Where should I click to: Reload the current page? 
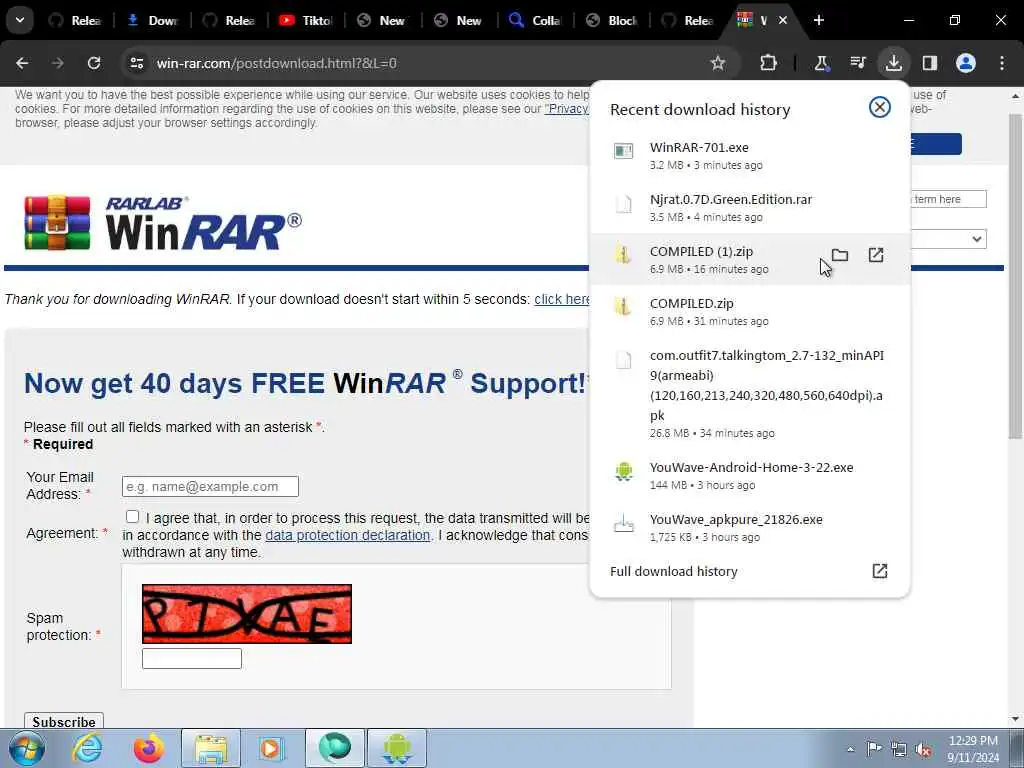[x=94, y=63]
